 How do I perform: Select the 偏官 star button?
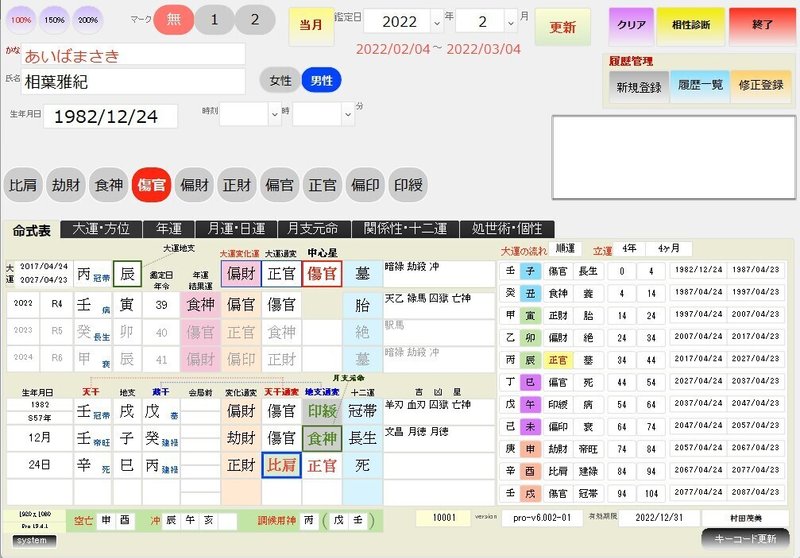pos(280,185)
